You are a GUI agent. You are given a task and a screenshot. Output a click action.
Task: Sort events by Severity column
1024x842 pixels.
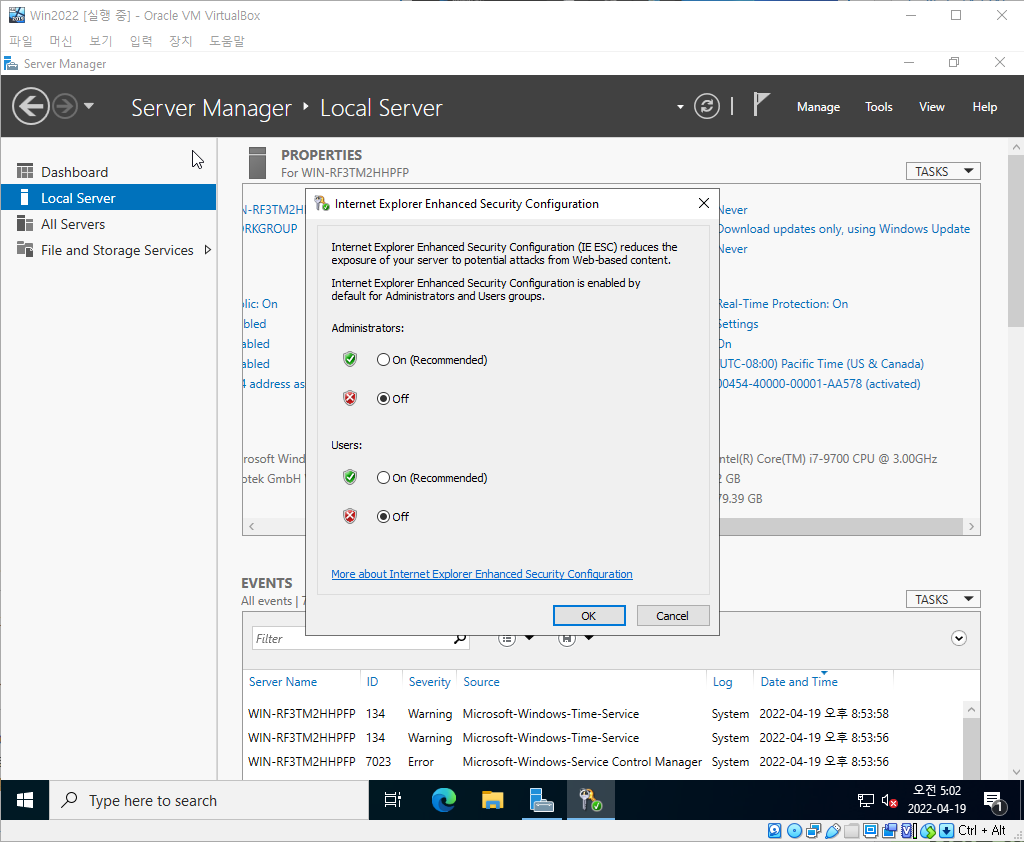[430, 681]
